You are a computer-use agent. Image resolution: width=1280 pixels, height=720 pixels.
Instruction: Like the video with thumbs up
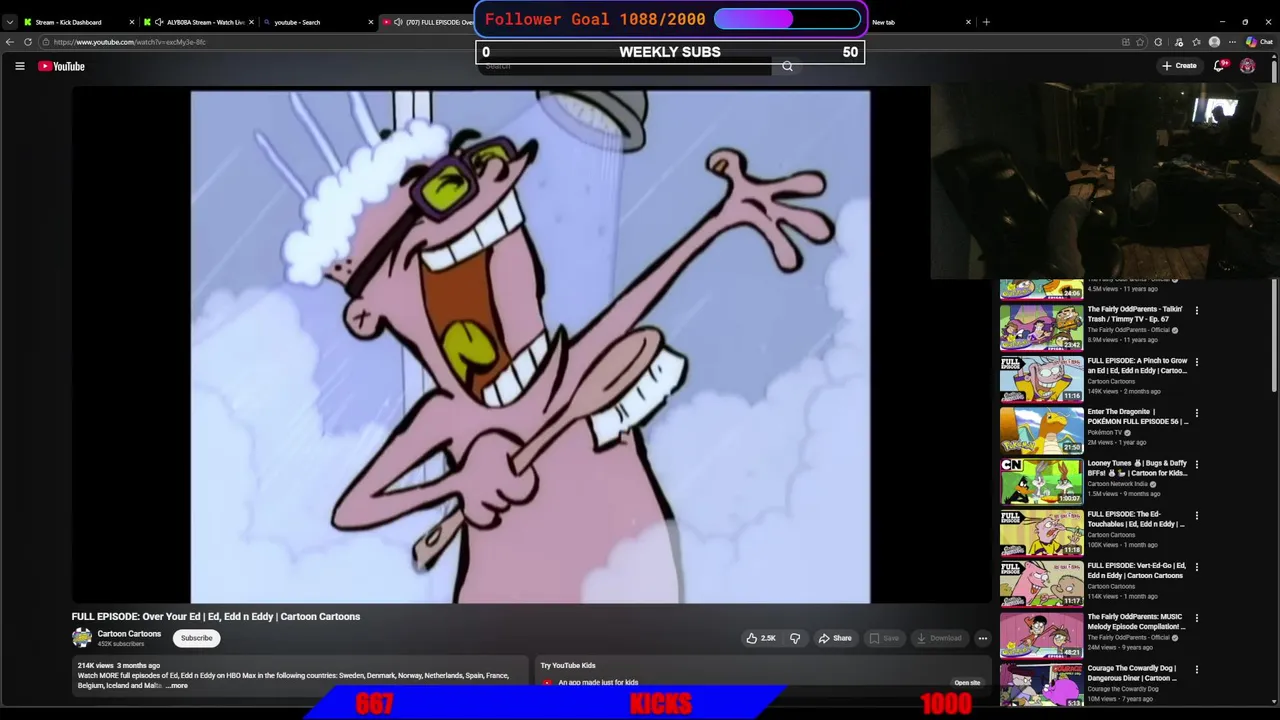761,638
